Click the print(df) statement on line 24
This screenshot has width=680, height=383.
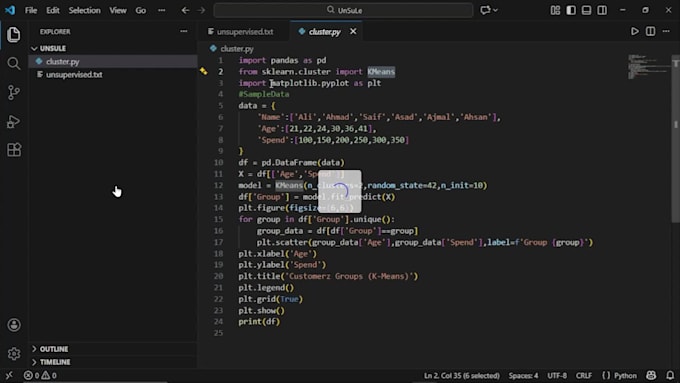[x=259, y=322]
